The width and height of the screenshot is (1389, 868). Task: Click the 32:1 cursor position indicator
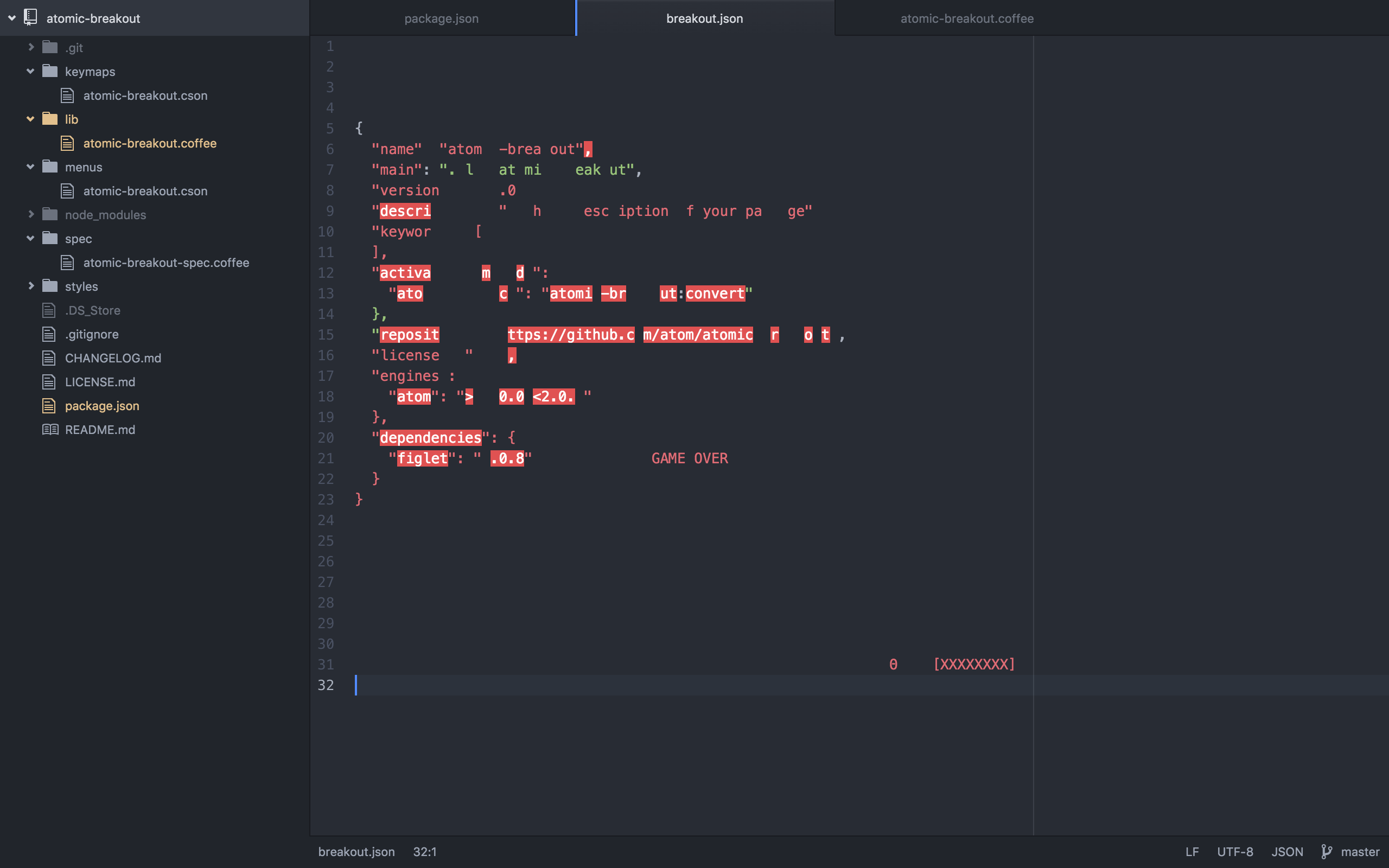coord(425,851)
